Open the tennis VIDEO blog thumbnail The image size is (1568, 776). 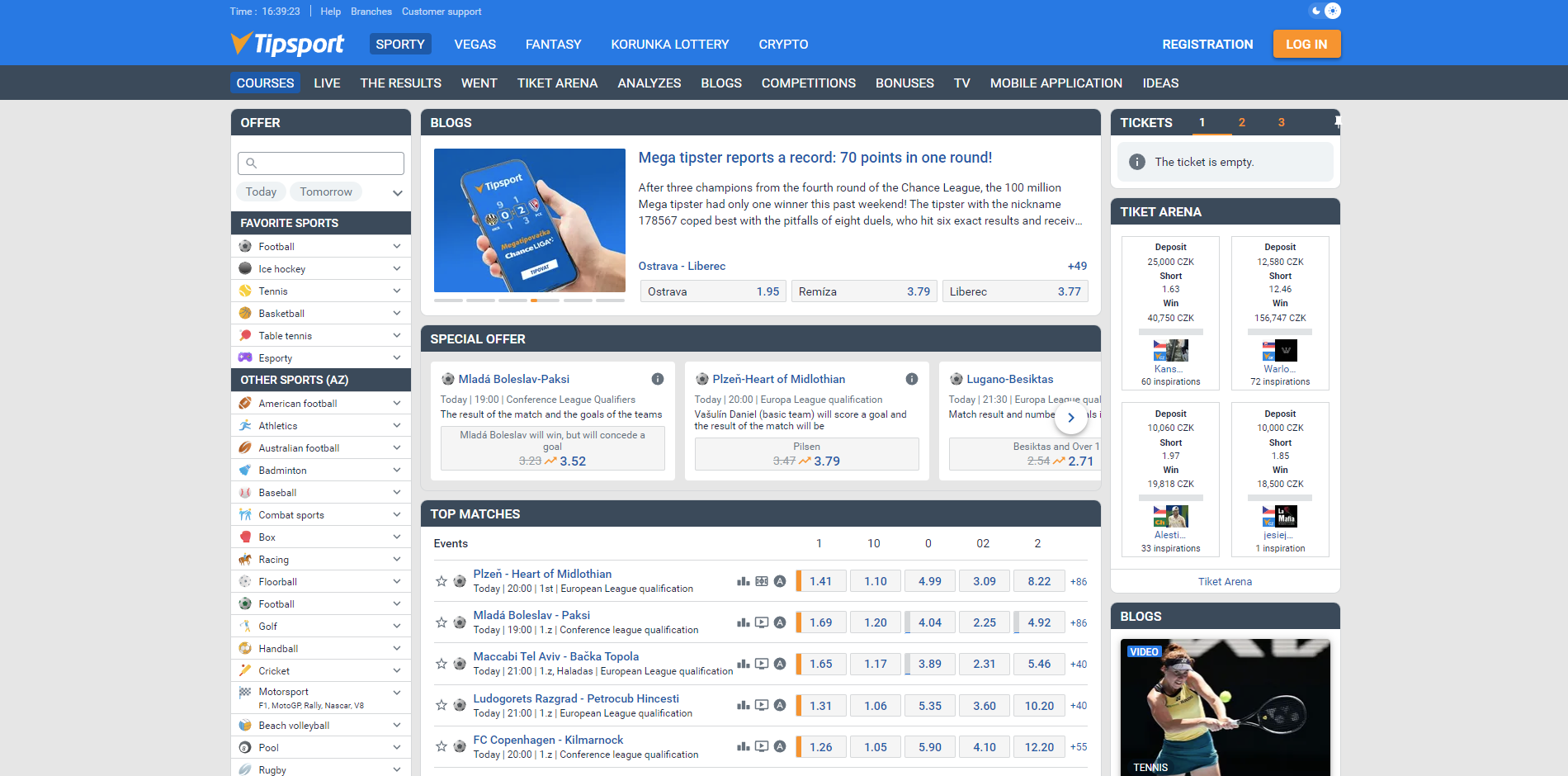pyautogui.click(x=1225, y=707)
